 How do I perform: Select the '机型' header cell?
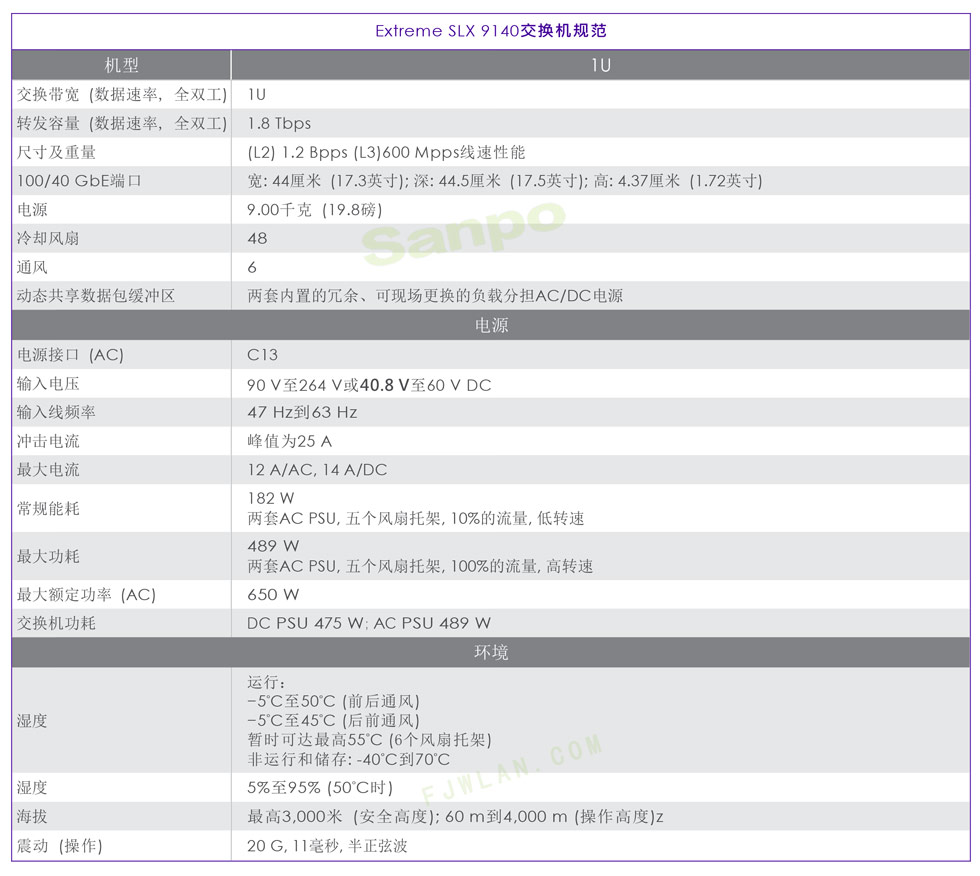coord(121,65)
